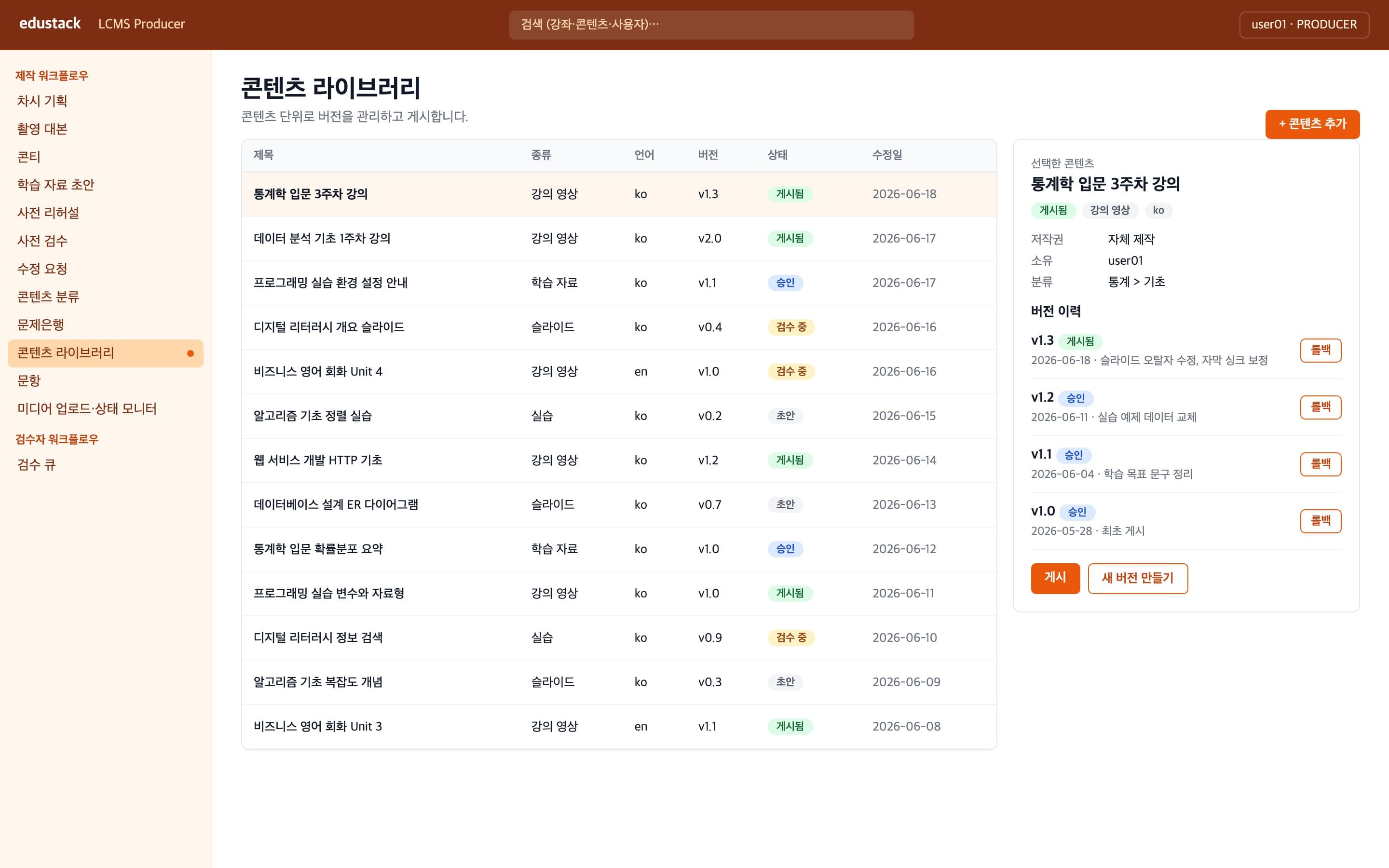Image resolution: width=1389 pixels, height=868 pixels.
Task: Roll back to version v1.2
Action: coord(1321,407)
